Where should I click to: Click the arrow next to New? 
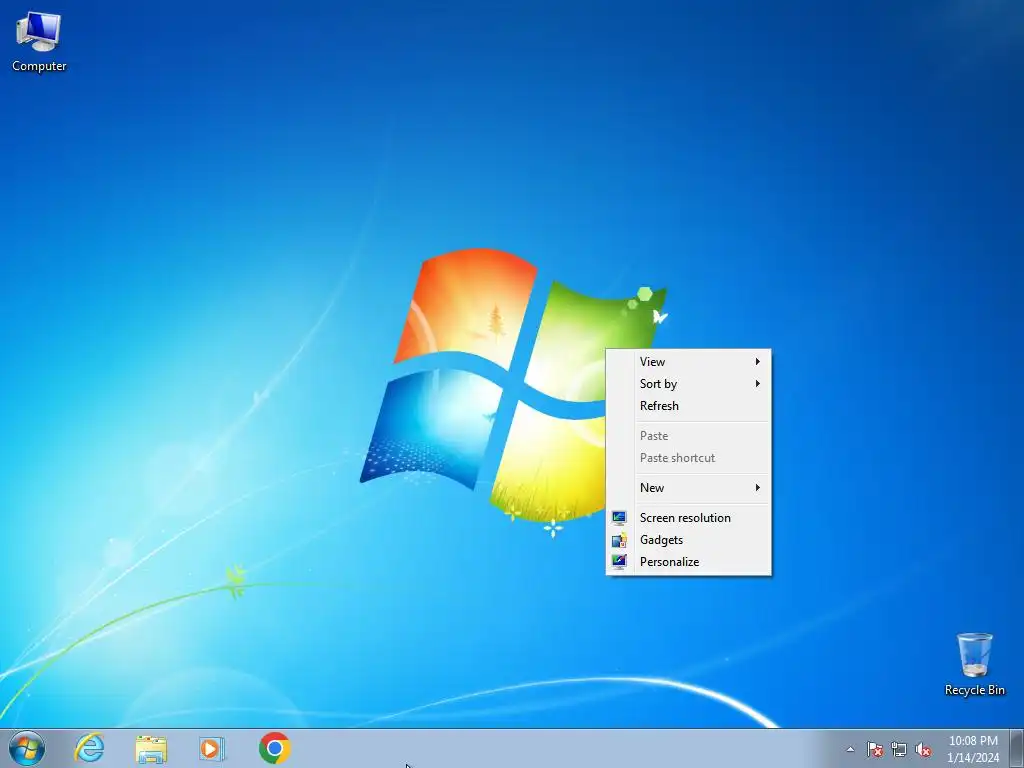click(758, 488)
